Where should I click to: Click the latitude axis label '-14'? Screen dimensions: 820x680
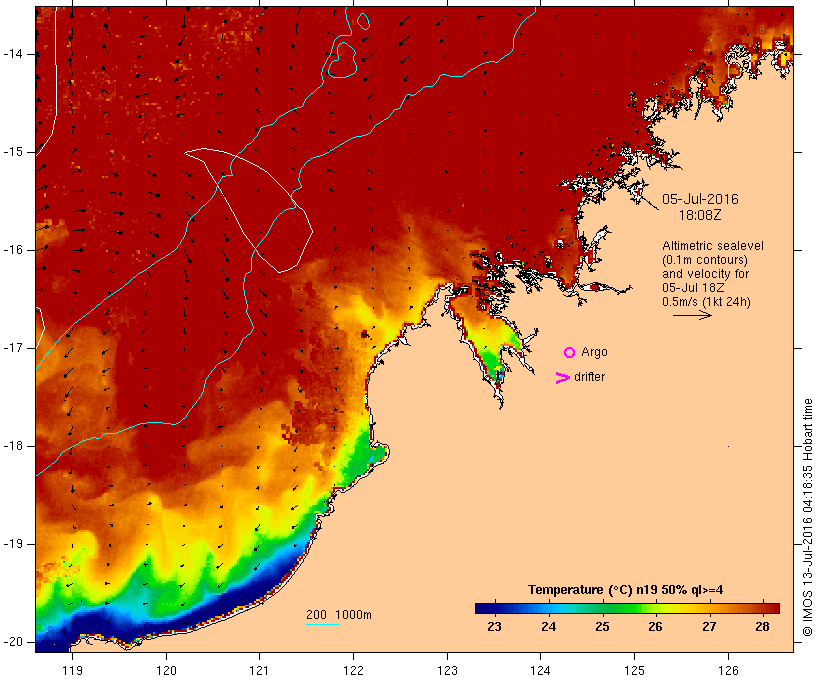pos(13,54)
